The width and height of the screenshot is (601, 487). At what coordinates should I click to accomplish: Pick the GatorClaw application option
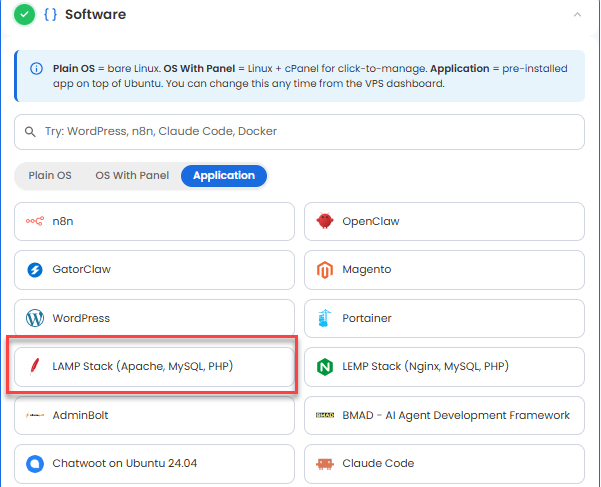tap(154, 270)
